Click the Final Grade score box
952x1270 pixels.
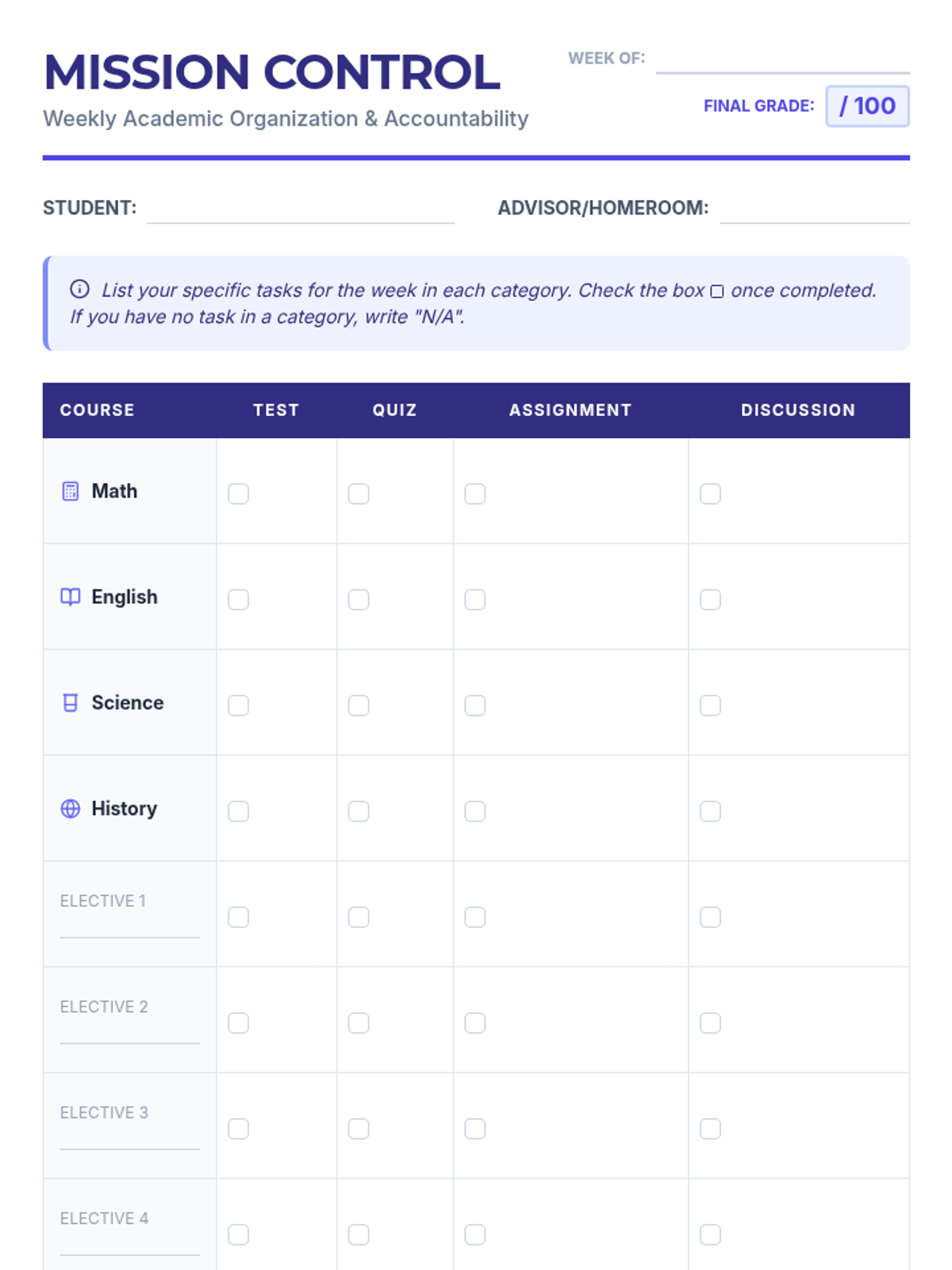(x=868, y=106)
